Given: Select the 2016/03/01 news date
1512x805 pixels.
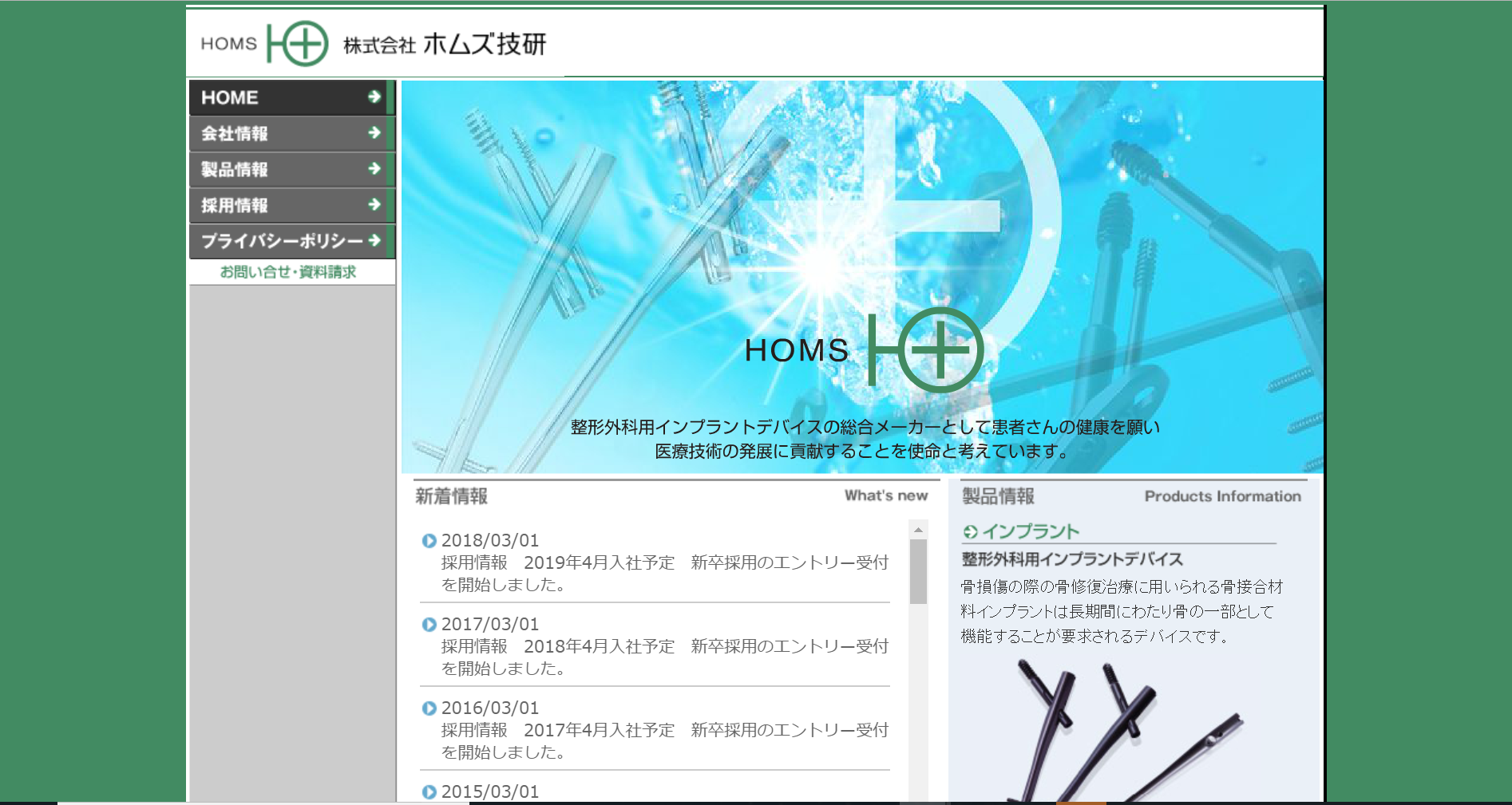Looking at the screenshot, I should pos(490,708).
